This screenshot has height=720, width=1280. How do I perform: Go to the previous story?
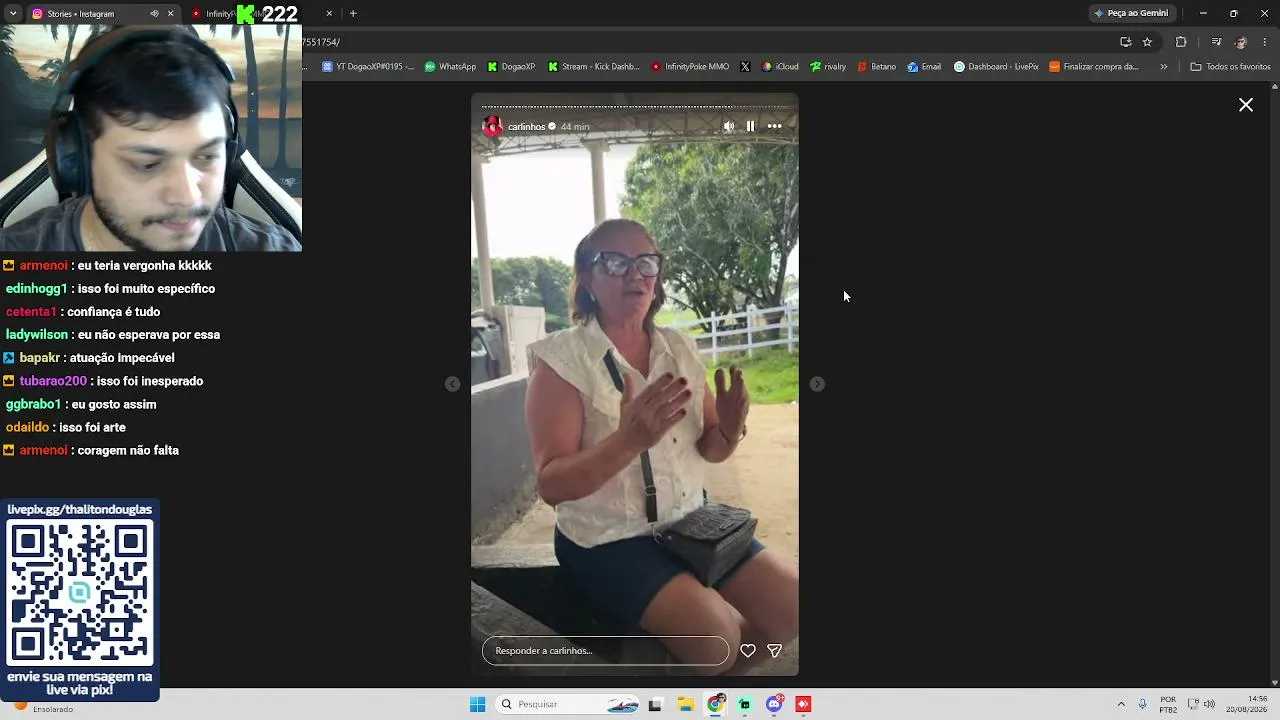[452, 384]
